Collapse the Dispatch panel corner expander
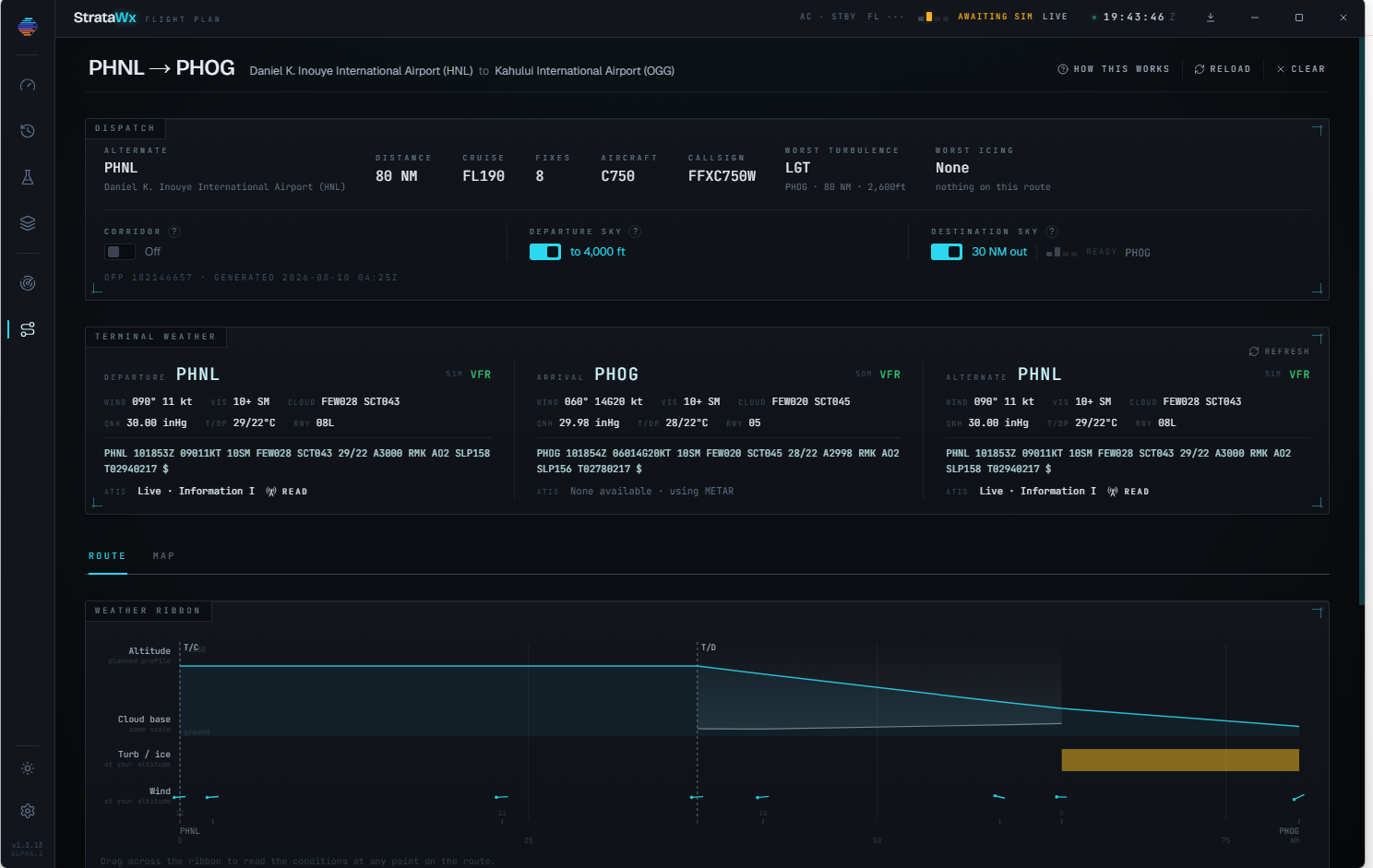 click(x=1318, y=130)
